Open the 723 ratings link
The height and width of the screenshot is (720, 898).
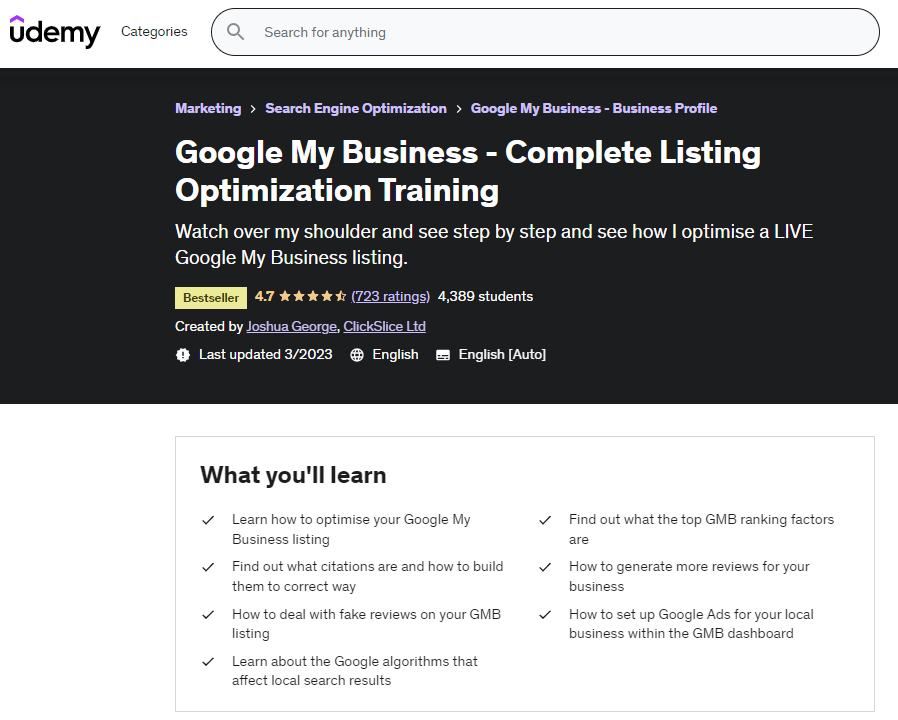(391, 296)
